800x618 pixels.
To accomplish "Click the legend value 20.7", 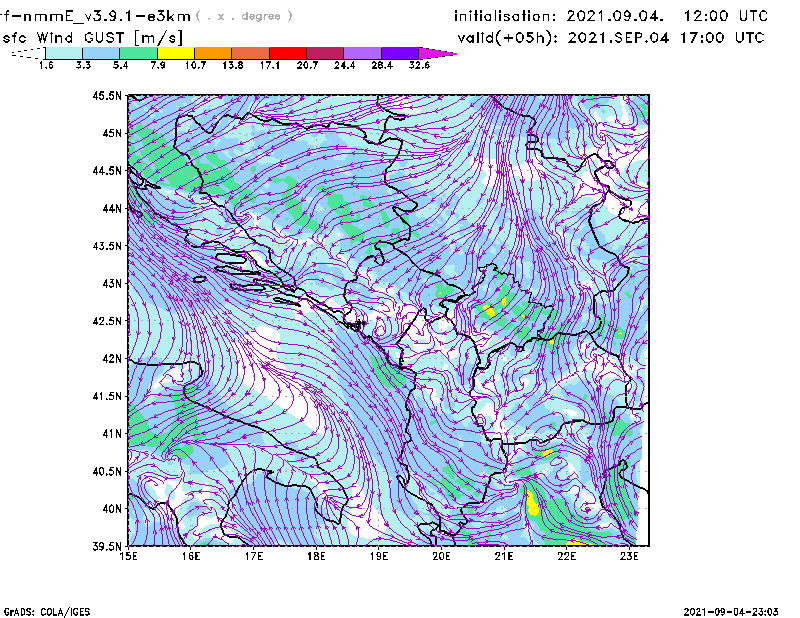I will coord(307,65).
